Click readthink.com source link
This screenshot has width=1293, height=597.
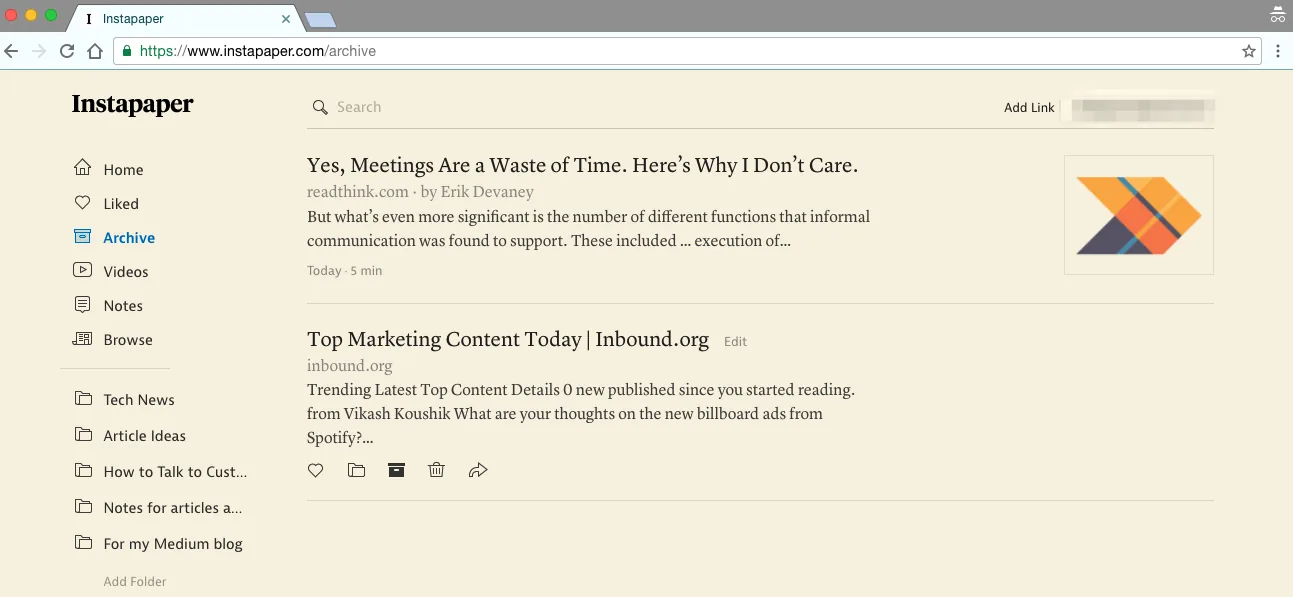pyautogui.click(x=358, y=192)
